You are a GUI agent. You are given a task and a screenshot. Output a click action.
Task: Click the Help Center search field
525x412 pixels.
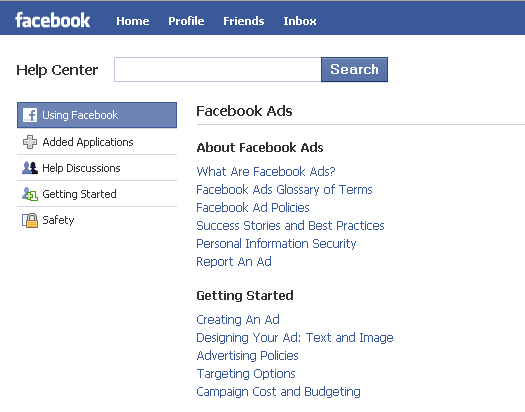pyautogui.click(x=218, y=70)
